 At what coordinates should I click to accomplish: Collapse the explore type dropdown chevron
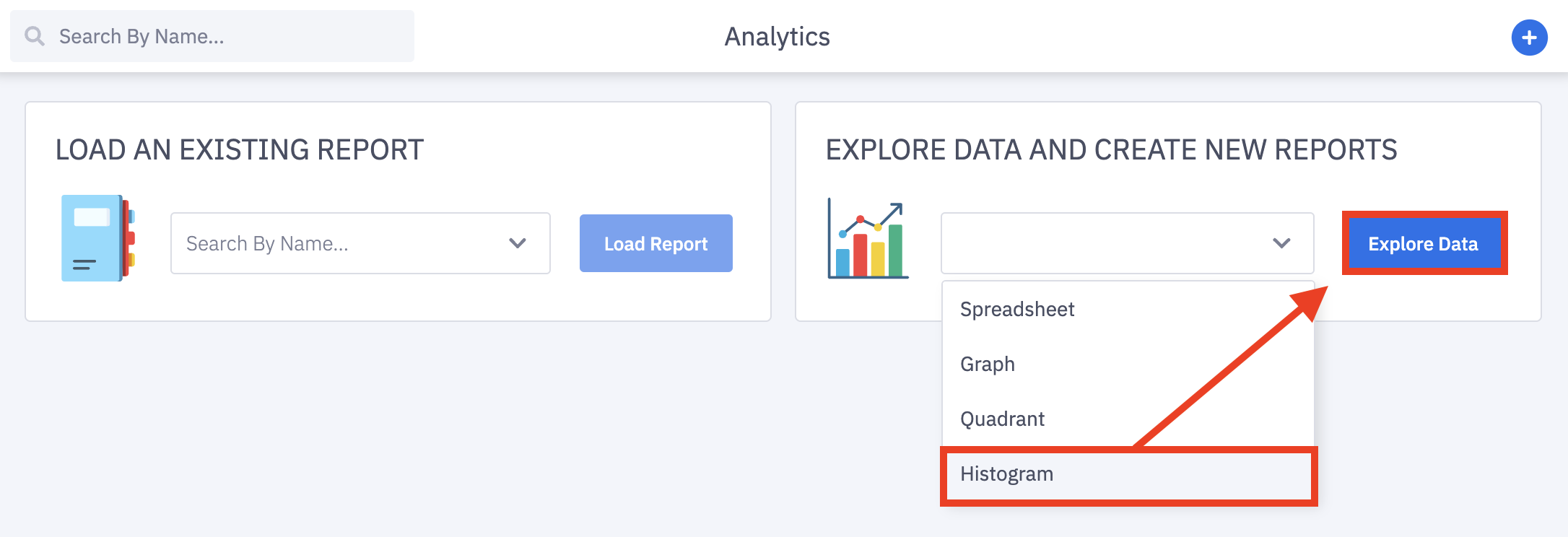point(1281,243)
